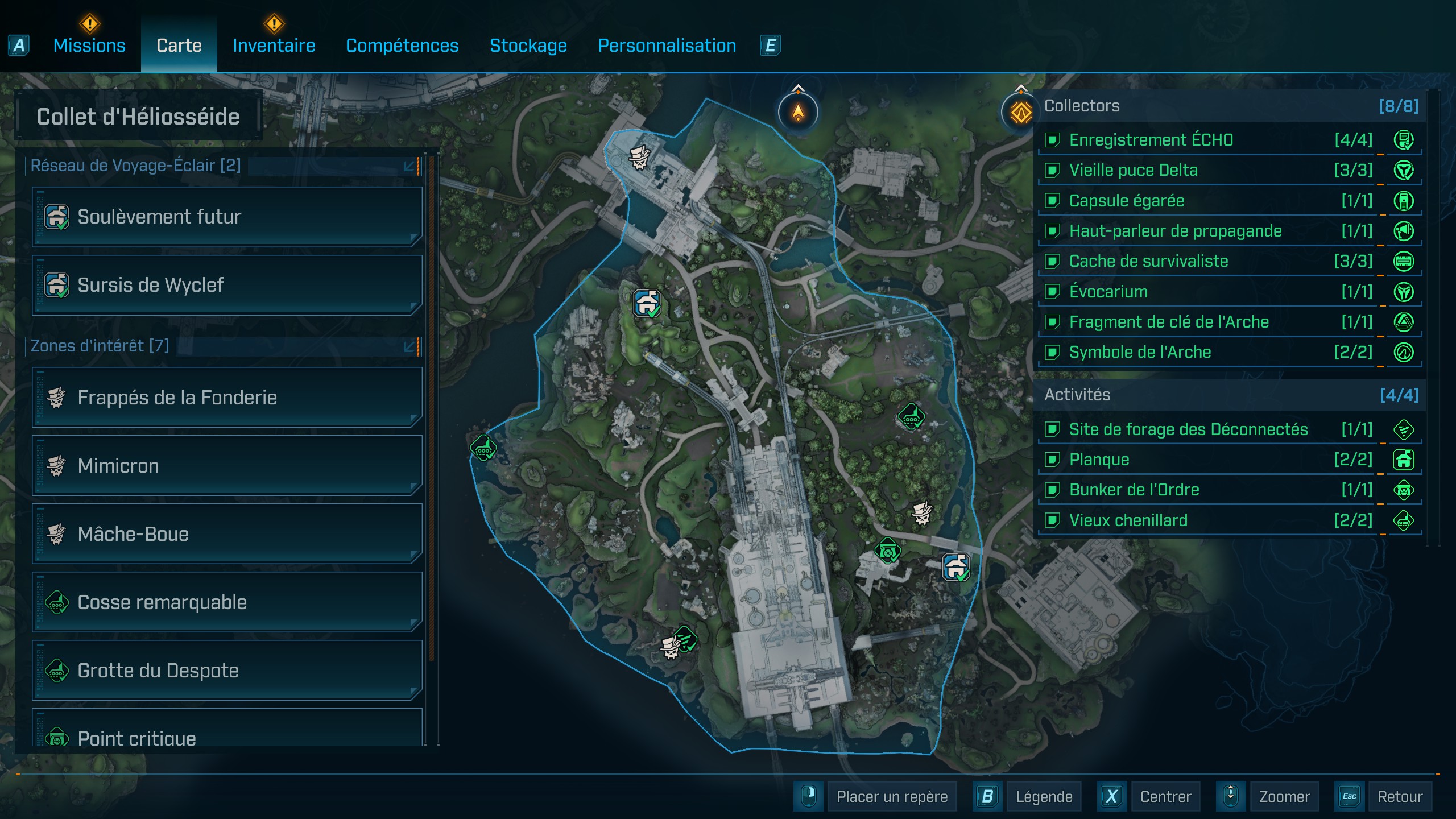The height and width of the screenshot is (819, 1456).
Task: Toggle Fragment de clé de l'Arche checkbox
Action: [x=1053, y=322]
